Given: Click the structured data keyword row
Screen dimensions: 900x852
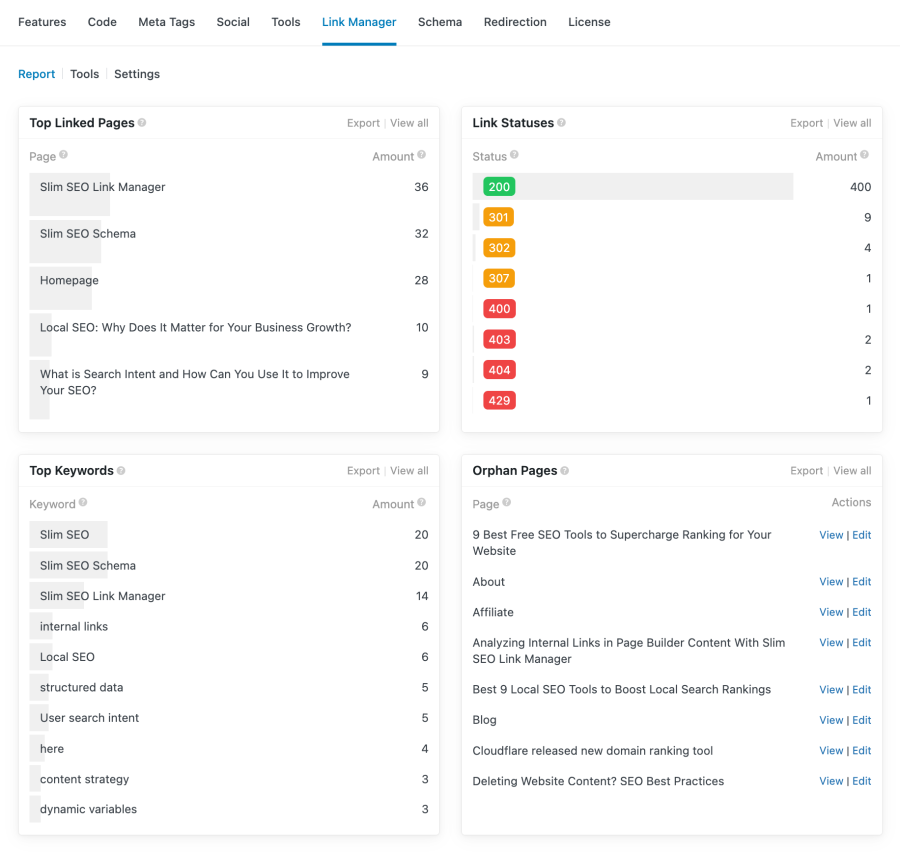Looking at the screenshot, I should coord(229,687).
